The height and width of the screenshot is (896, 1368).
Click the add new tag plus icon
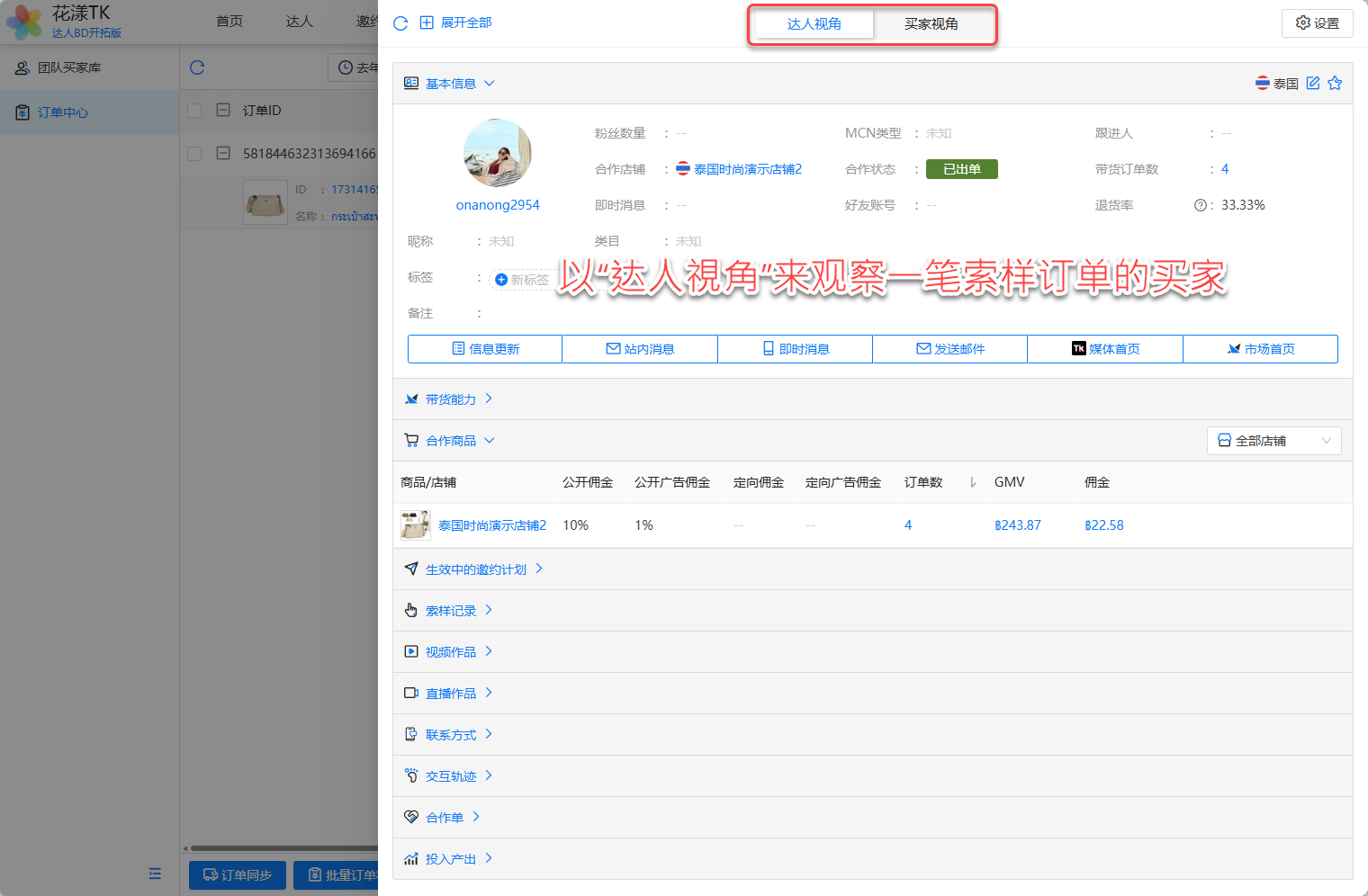point(501,280)
